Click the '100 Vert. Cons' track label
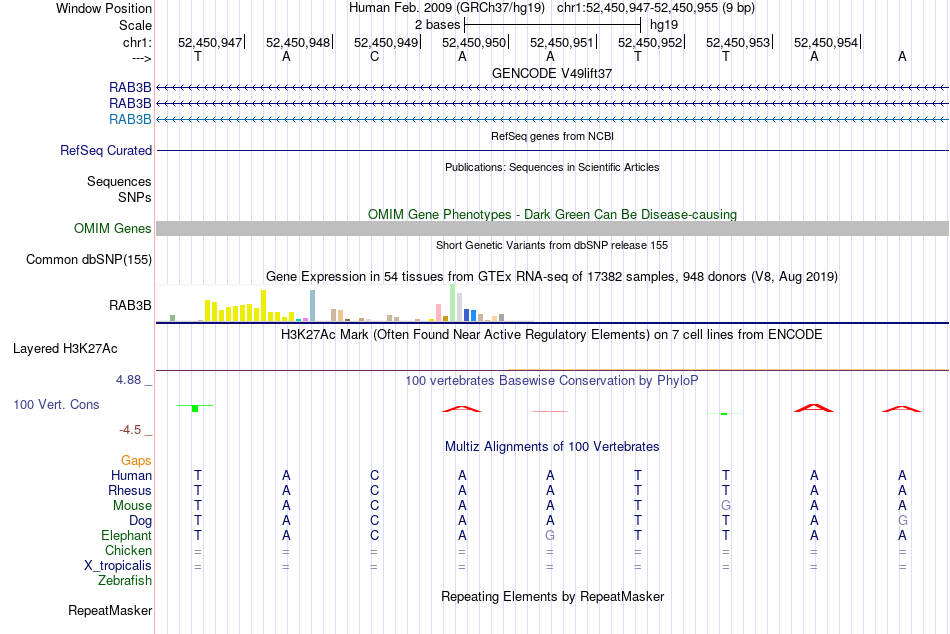950x634 pixels. [56, 404]
